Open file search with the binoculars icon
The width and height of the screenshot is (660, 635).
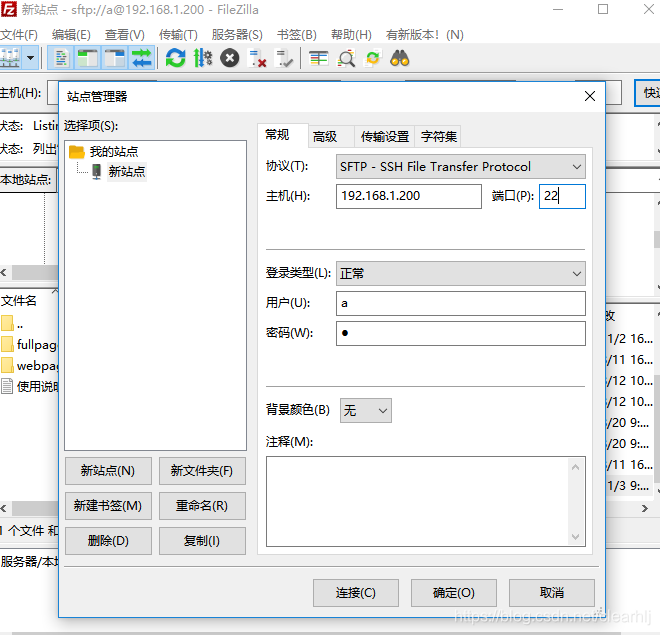click(x=399, y=58)
